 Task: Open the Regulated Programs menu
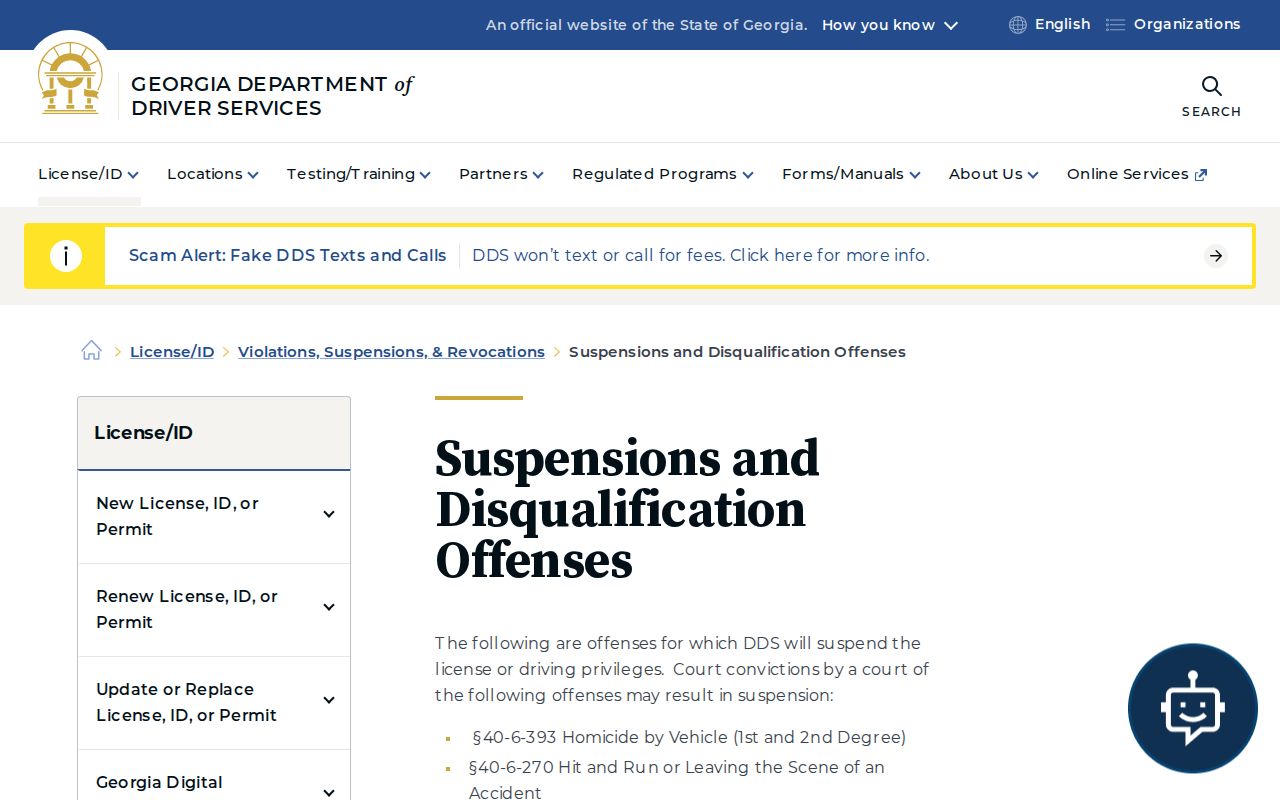coord(663,174)
